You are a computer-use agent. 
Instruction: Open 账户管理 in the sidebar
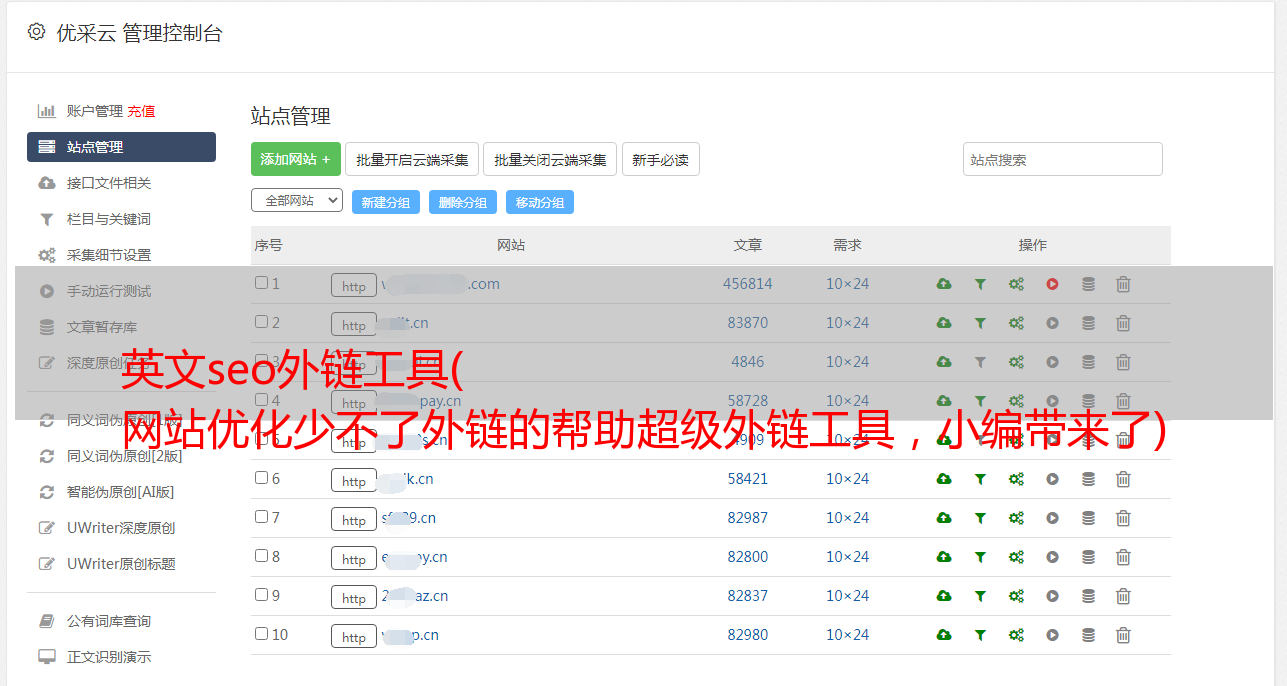[x=94, y=111]
